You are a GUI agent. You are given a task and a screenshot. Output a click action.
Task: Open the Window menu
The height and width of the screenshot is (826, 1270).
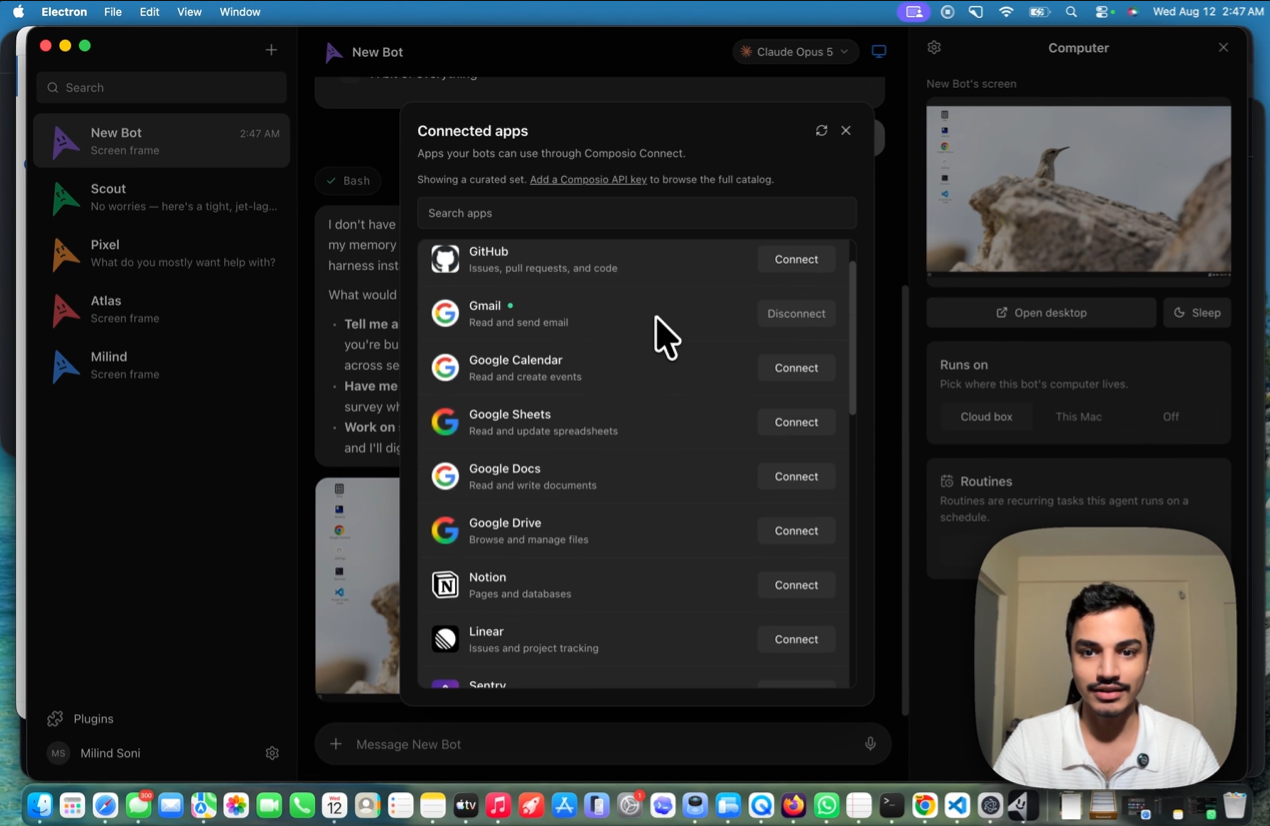pyautogui.click(x=240, y=12)
